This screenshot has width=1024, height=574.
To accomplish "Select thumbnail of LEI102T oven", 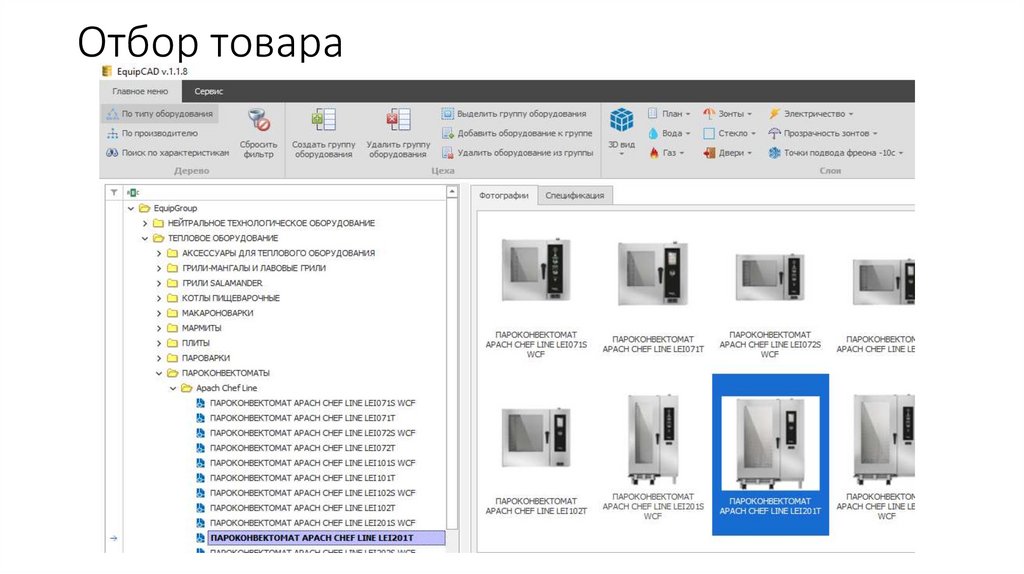I will 536,437.
